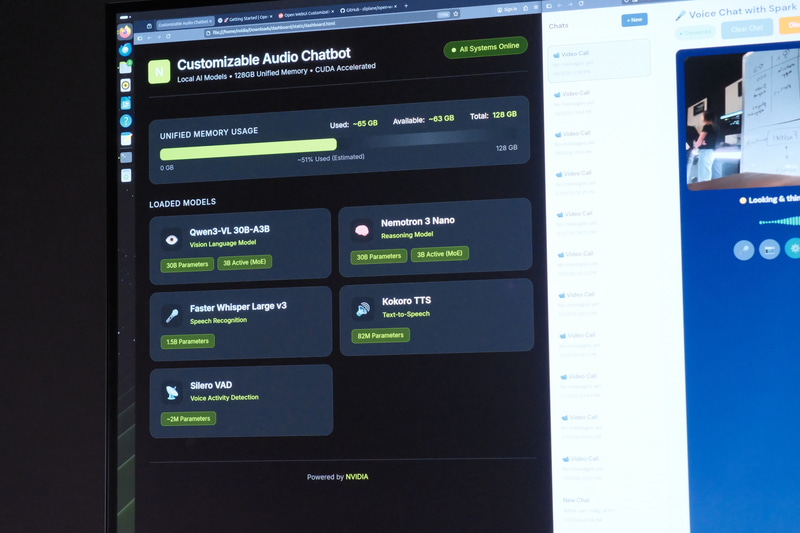The image size is (800, 533).
Task: Click the 3B Active (MoE) tag on Qwen3-VL
Action: coord(244,262)
